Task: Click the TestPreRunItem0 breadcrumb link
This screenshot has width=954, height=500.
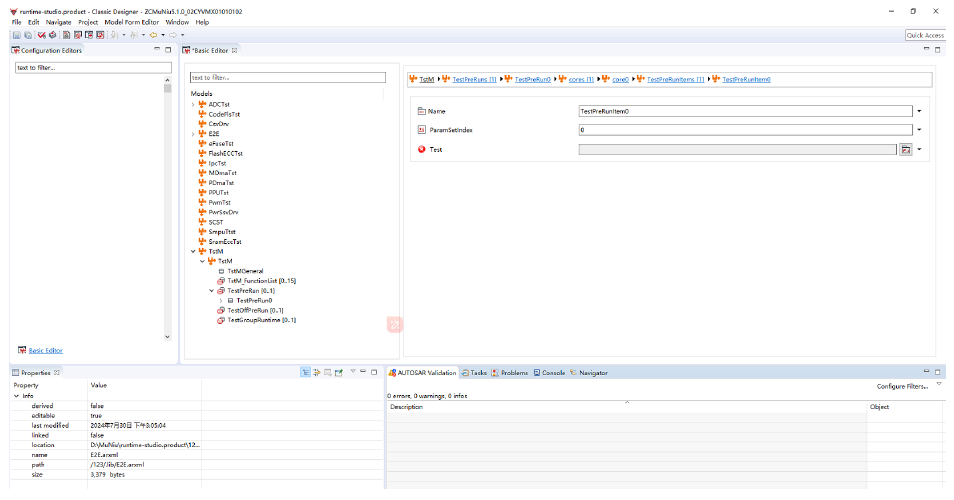Action: pyautogui.click(x=746, y=80)
